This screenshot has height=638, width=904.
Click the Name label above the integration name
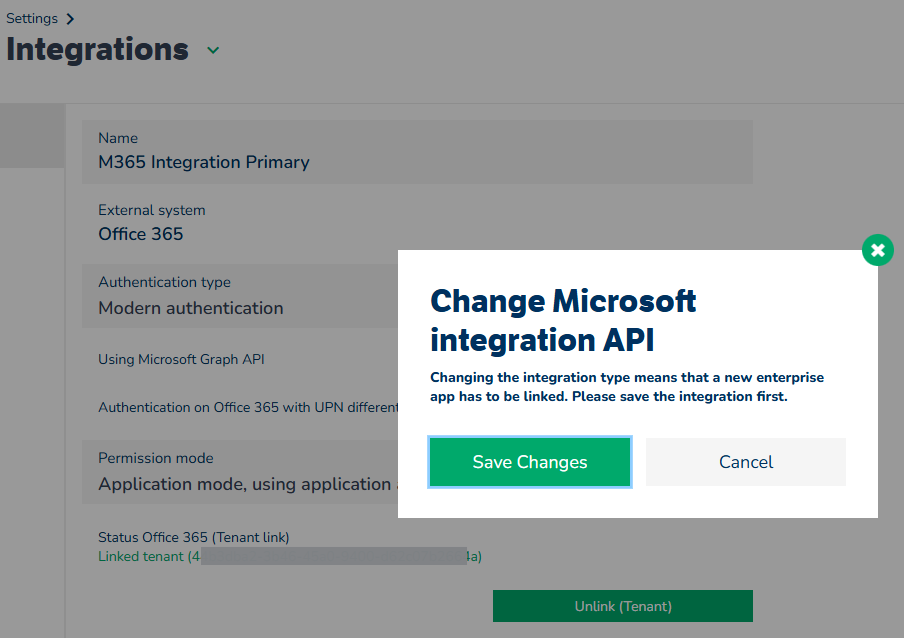pos(118,138)
